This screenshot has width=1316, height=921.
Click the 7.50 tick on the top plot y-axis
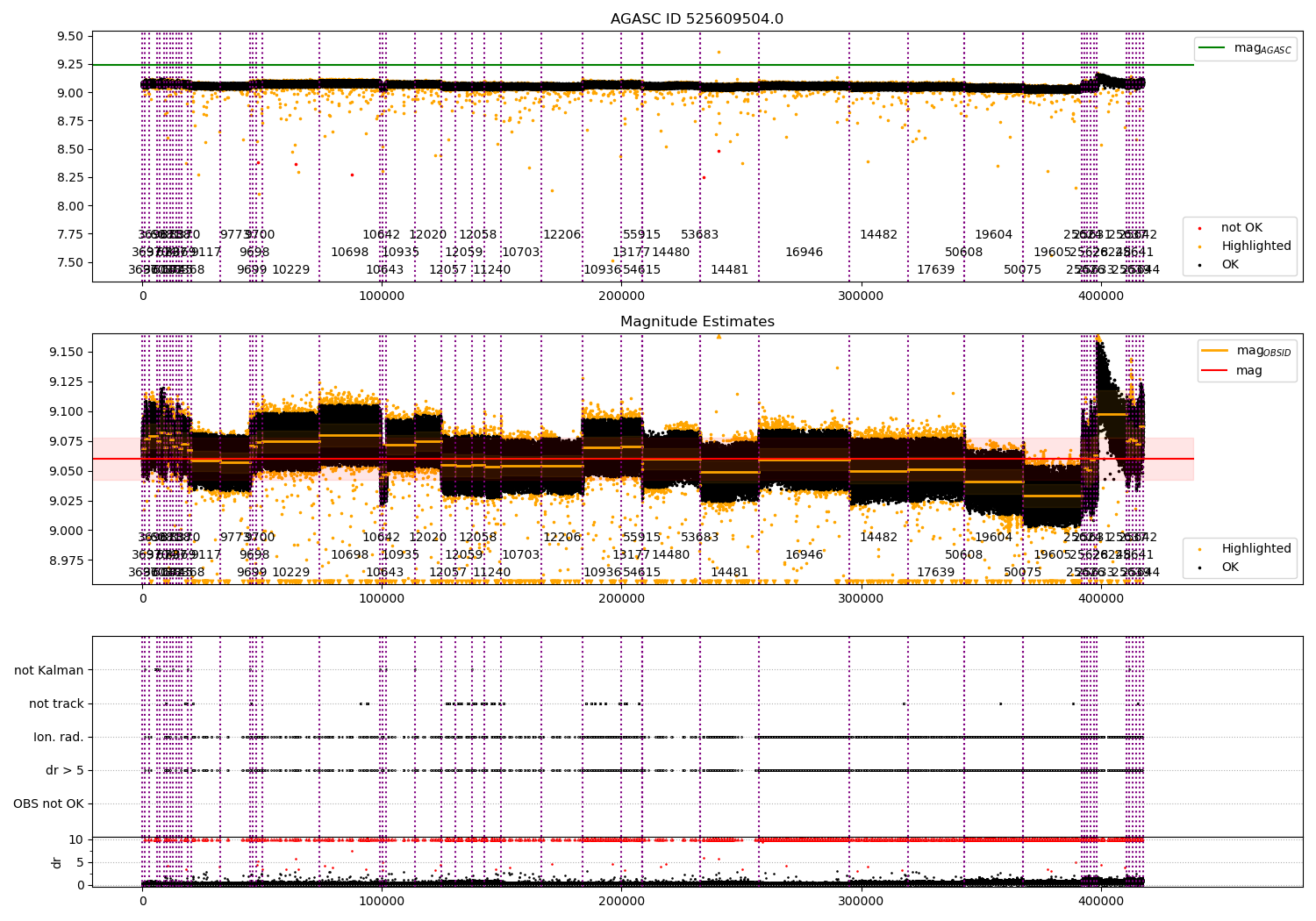pos(70,263)
